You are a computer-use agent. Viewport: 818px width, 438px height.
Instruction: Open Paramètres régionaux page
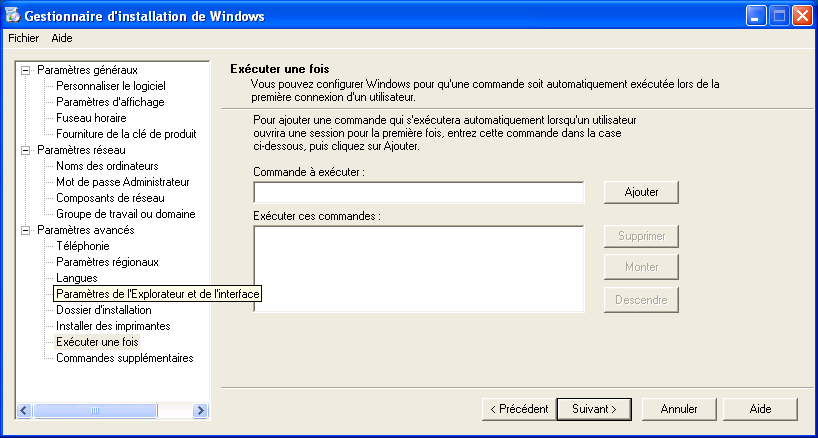(107, 262)
